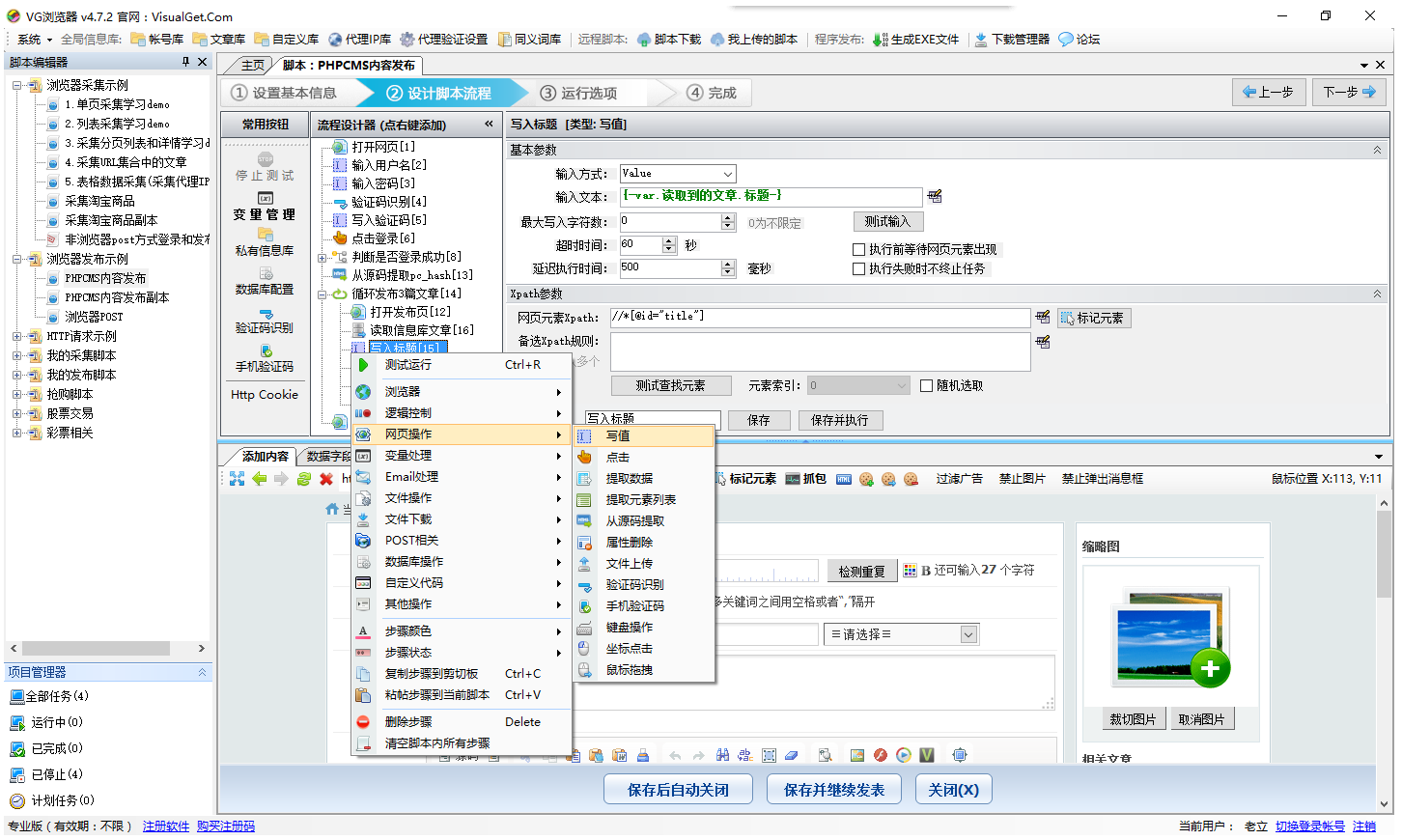Viewport: 1402px width, 840px height.
Task: Open the 输入方式 Value dropdown
Action: point(728,174)
